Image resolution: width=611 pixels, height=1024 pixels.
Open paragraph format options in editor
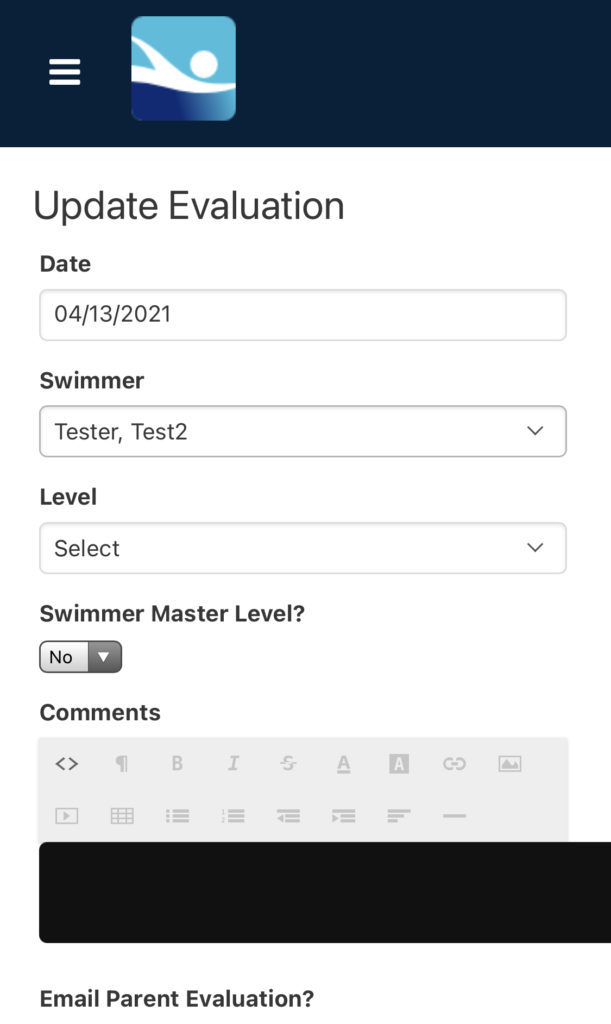[122, 763]
